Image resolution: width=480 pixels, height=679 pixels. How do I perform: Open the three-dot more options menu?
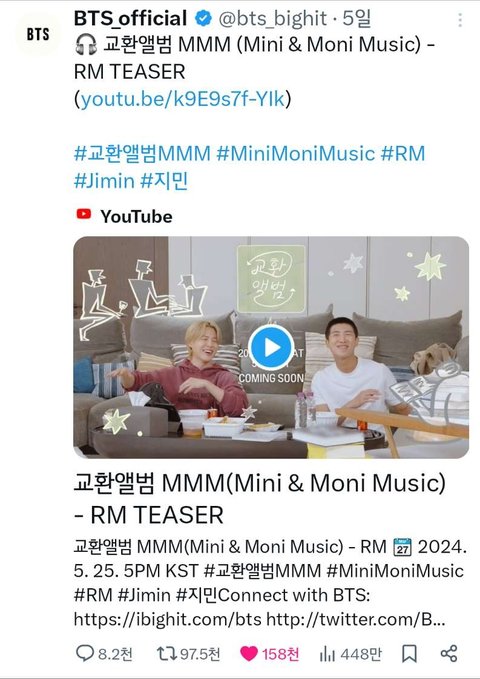tap(460, 20)
